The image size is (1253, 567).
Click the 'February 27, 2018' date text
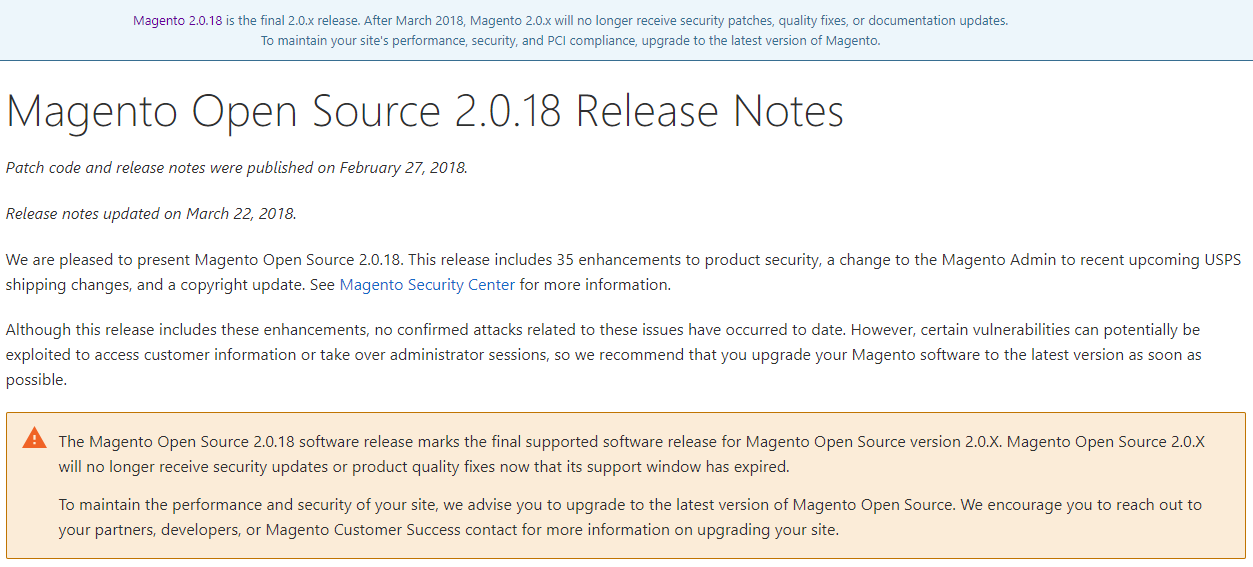pyautogui.click(x=402, y=168)
